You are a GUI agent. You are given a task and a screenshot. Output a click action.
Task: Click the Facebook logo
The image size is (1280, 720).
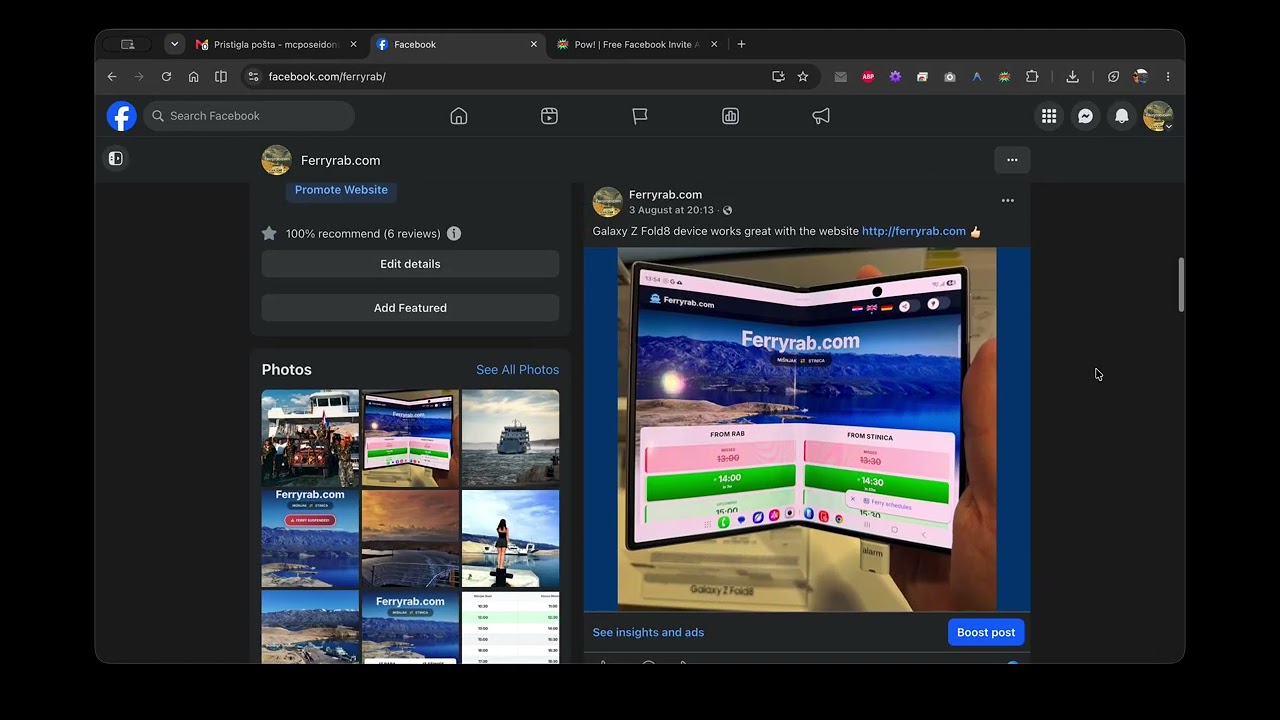point(122,116)
